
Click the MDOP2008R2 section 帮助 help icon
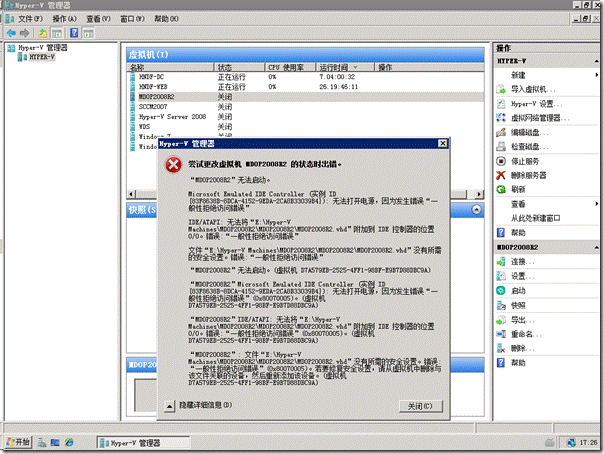tap(501, 363)
